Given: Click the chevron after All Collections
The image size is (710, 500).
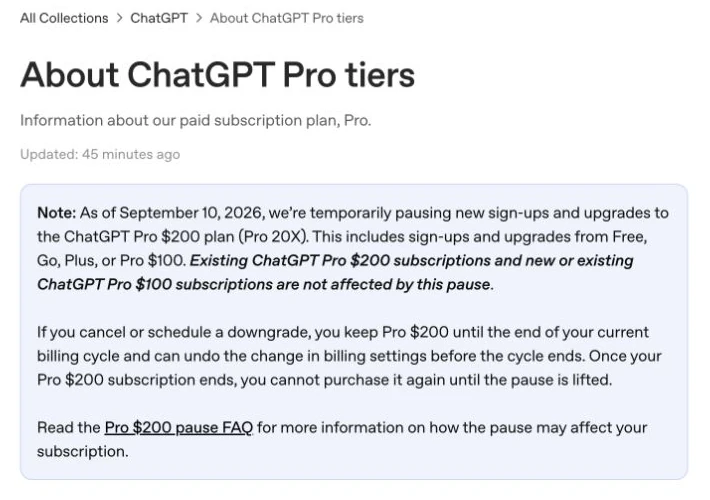Looking at the screenshot, I should [120, 18].
